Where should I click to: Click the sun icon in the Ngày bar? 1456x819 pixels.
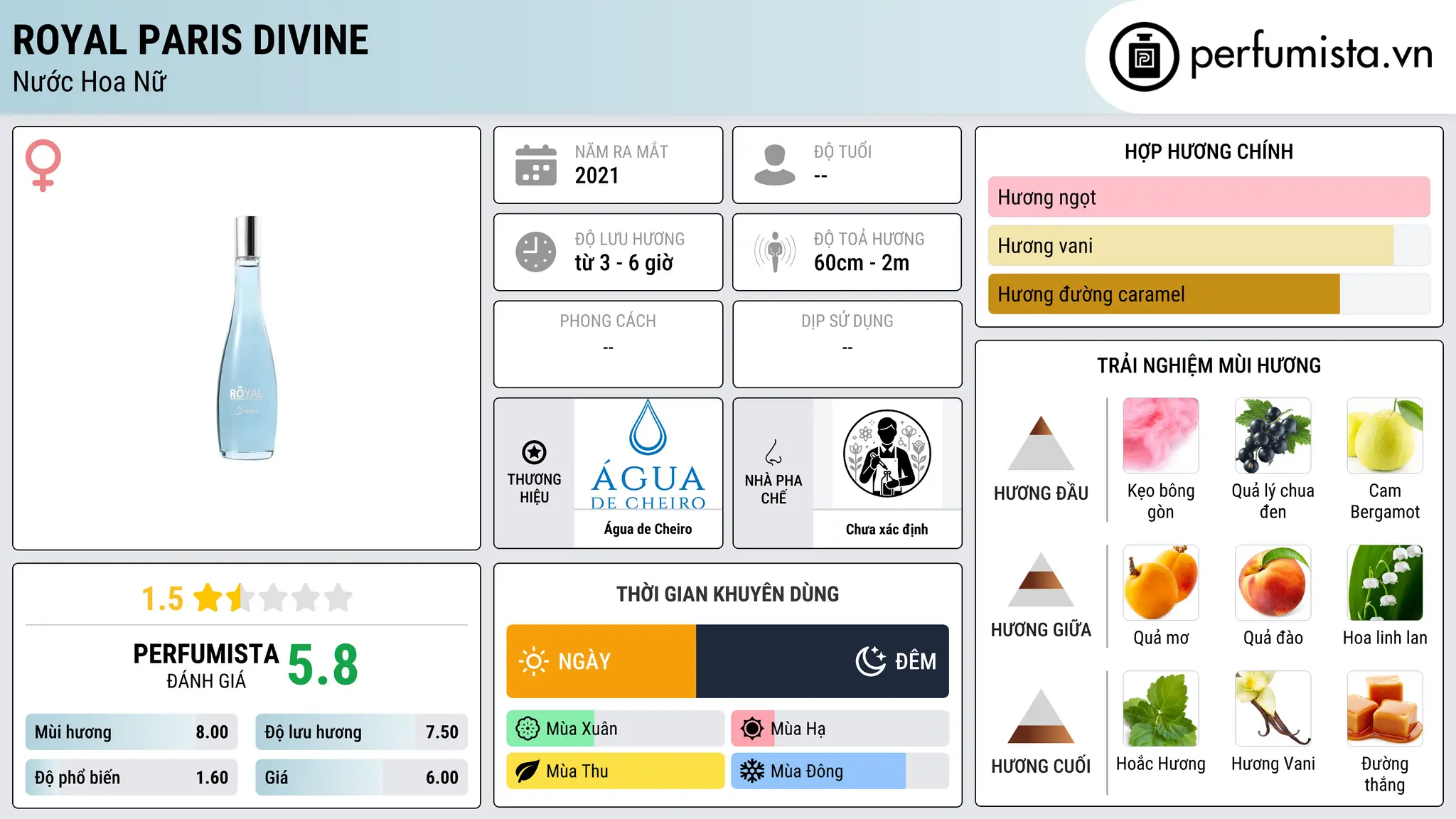[534, 661]
